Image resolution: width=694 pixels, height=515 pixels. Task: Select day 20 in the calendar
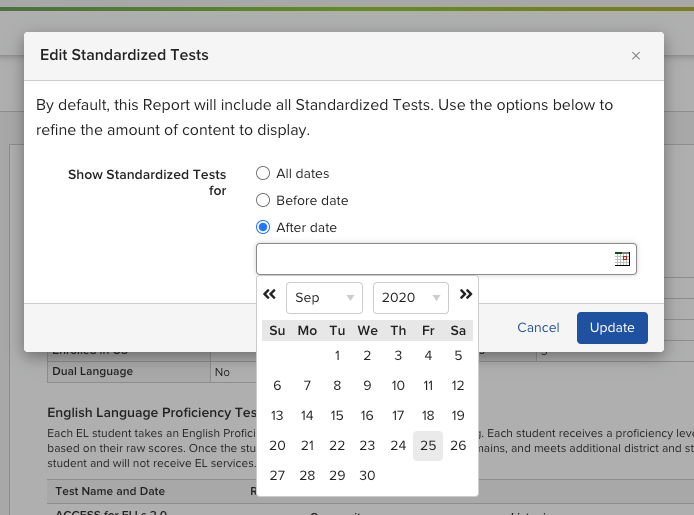point(277,446)
